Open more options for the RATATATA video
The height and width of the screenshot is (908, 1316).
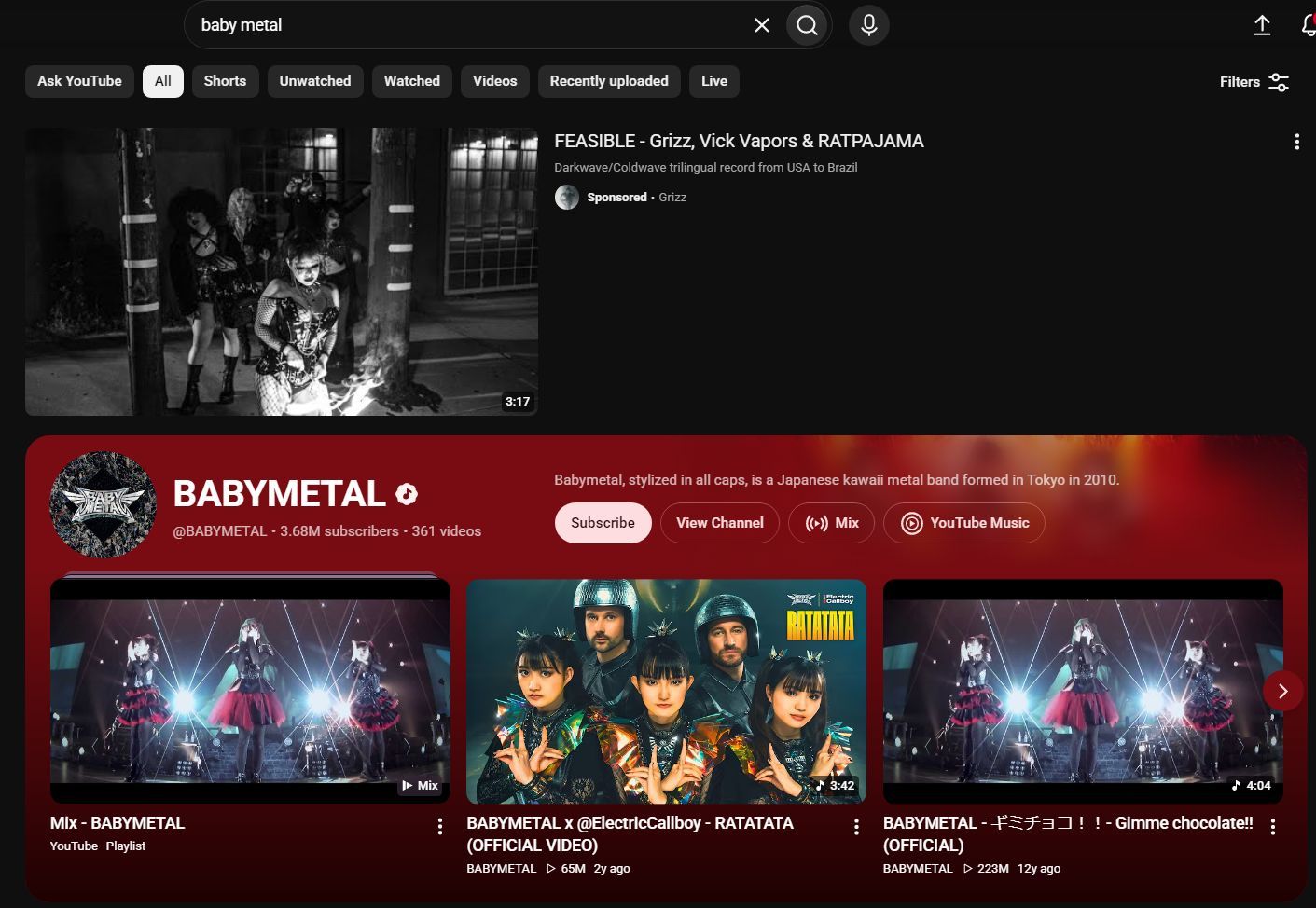856,827
